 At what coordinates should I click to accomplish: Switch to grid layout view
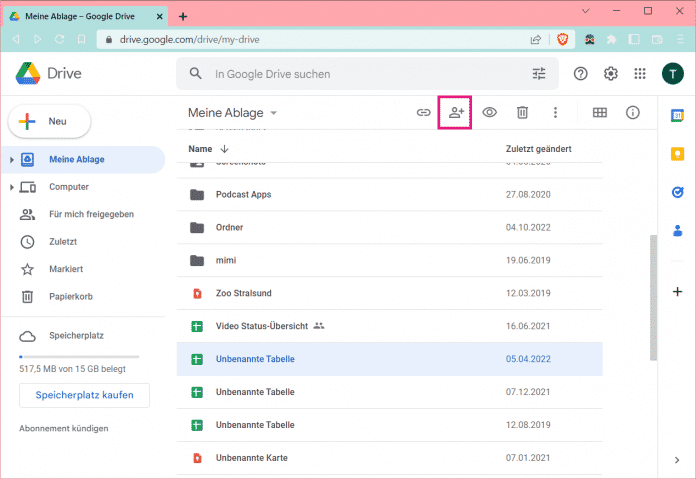coord(600,113)
